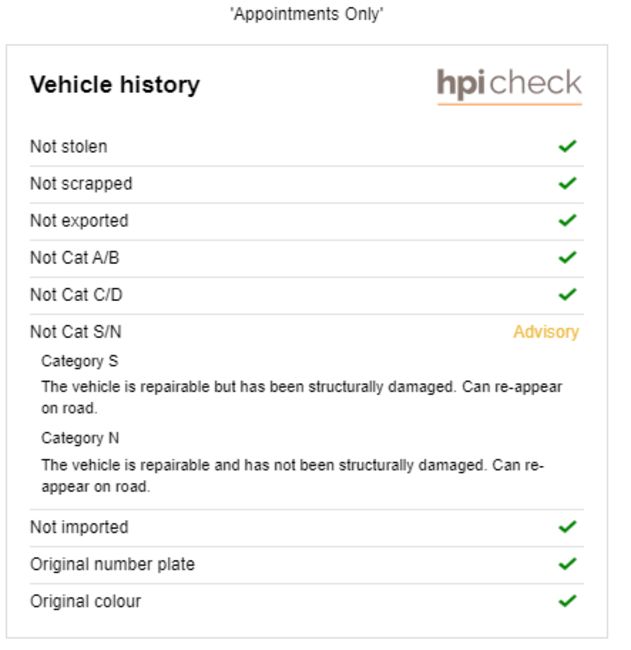This screenshot has width=631, height=650.
Task: Select the Category S heading
Action: click(x=80, y=361)
